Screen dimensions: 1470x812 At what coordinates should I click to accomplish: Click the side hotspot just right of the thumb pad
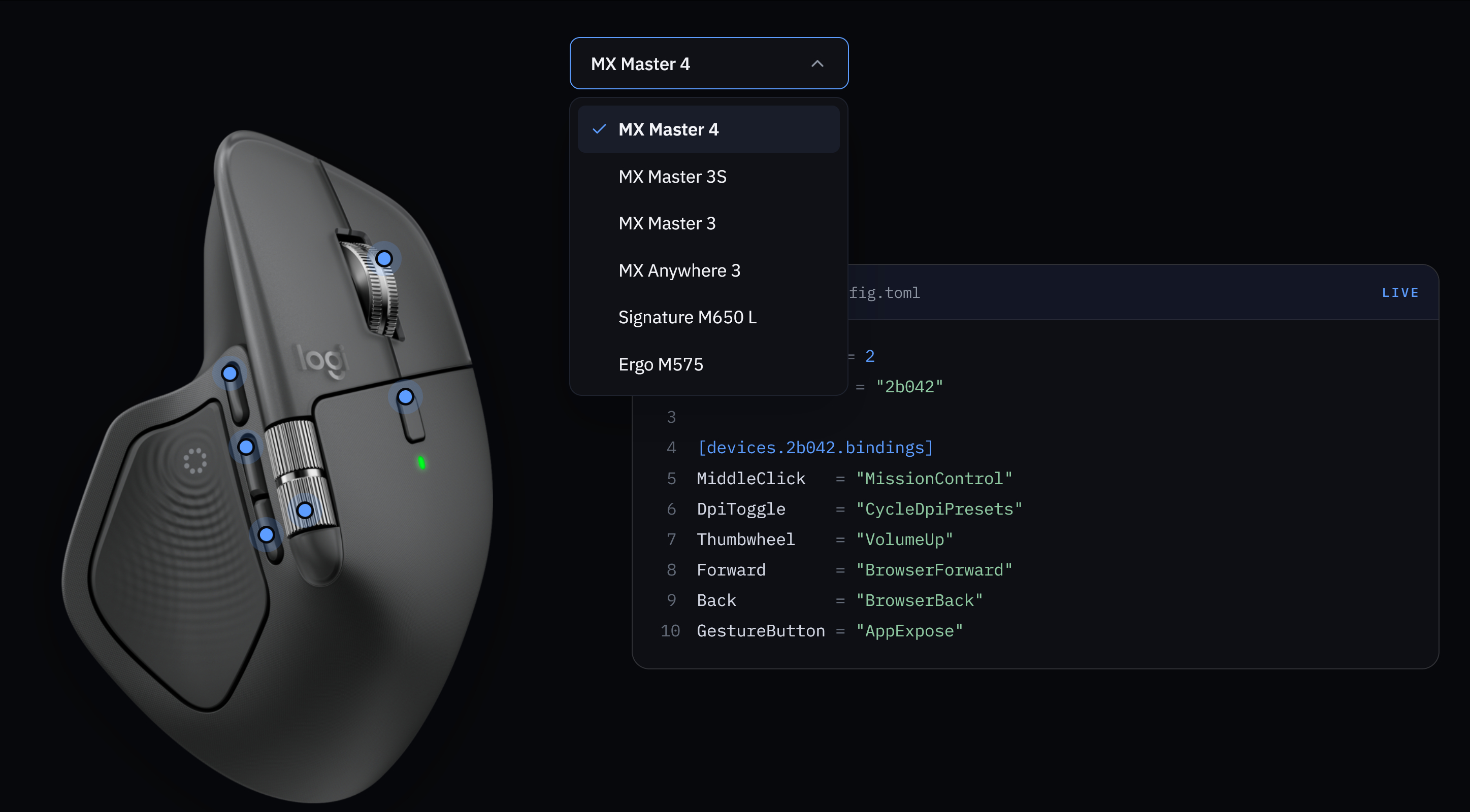pos(246,447)
